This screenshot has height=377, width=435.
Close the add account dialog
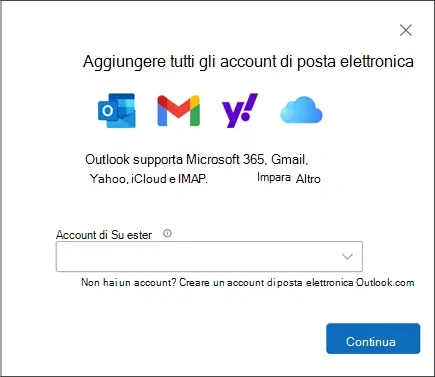click(x=406, y=30)
